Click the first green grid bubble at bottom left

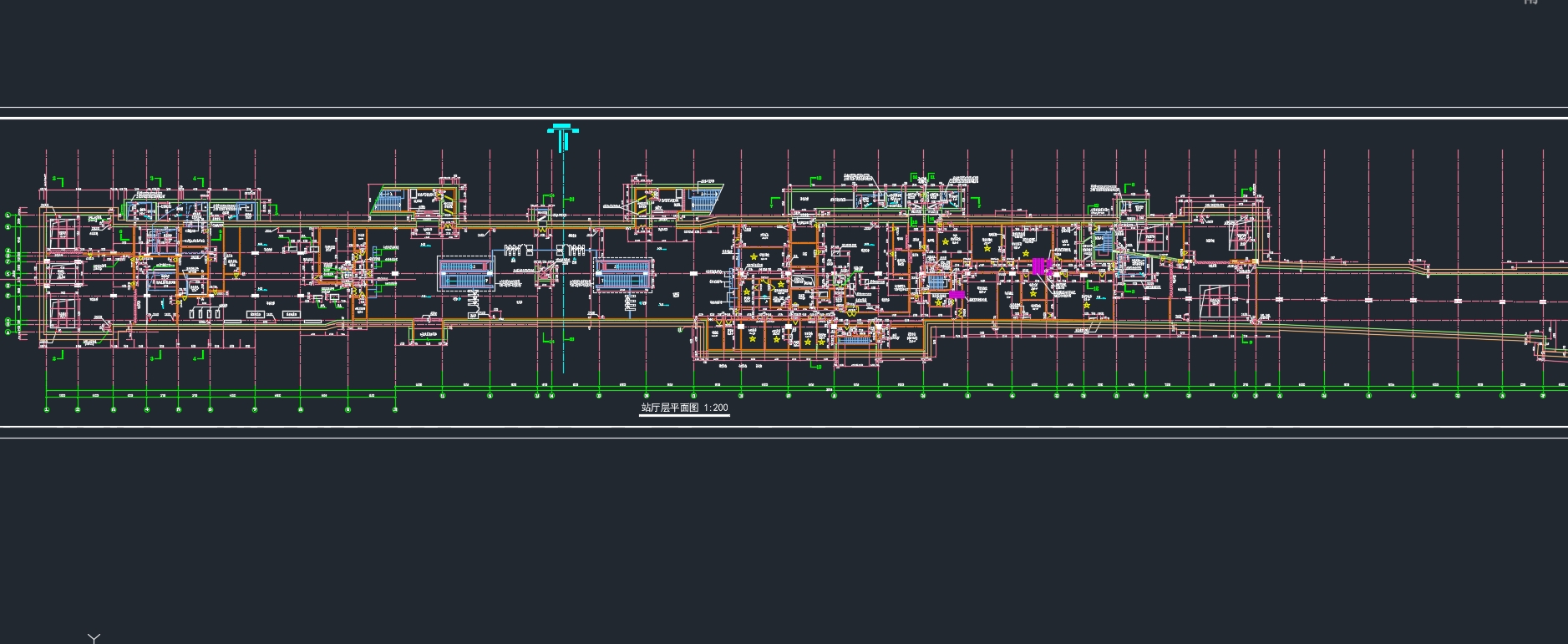pos(47,409)
